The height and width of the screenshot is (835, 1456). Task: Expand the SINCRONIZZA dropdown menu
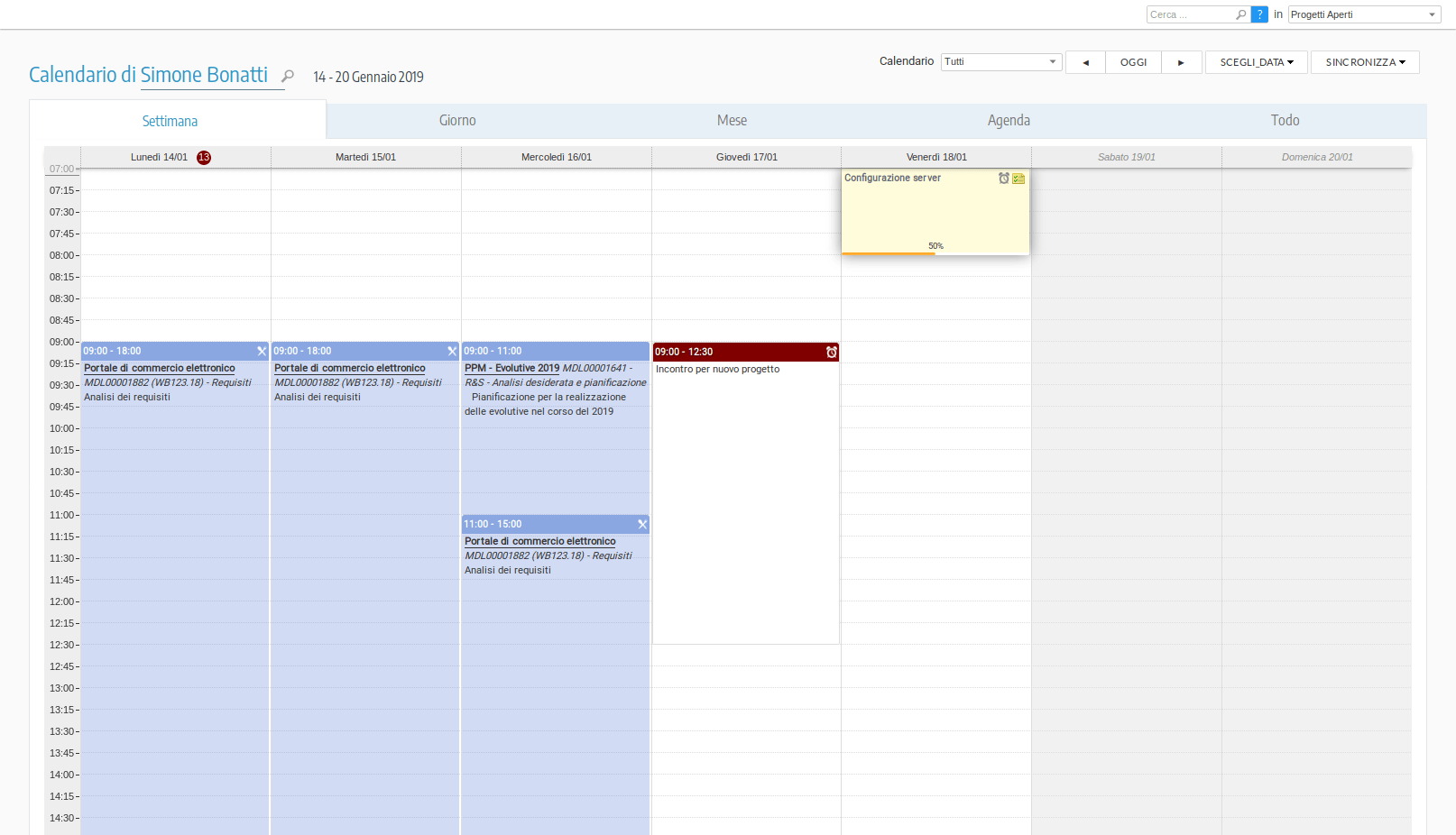coord(1364,62)
